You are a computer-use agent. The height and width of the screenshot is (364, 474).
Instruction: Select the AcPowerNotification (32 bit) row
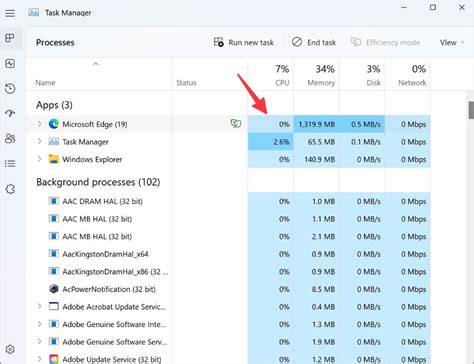(x=228, y=289)
